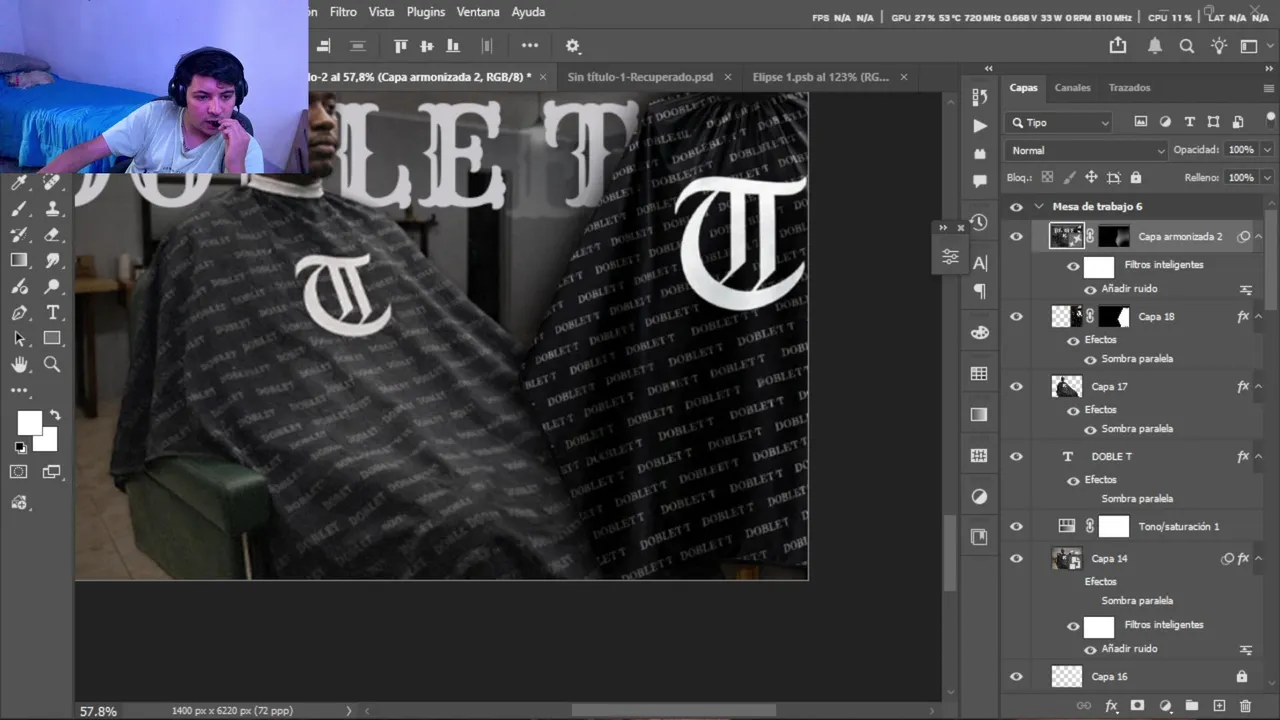Open the Edit Toolbar three-dots menu
The width and height of the screenshot is (1280, 720).
pos(19,391)
